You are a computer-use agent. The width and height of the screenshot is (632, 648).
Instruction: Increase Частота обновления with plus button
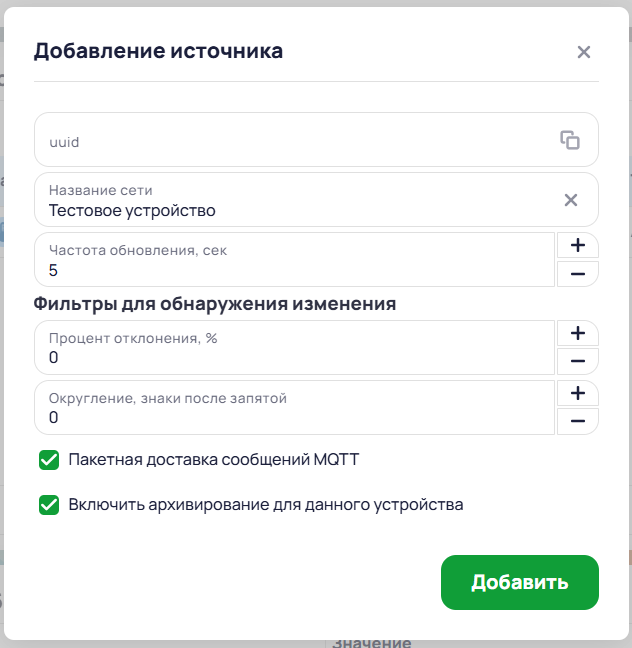coord(578,245)
